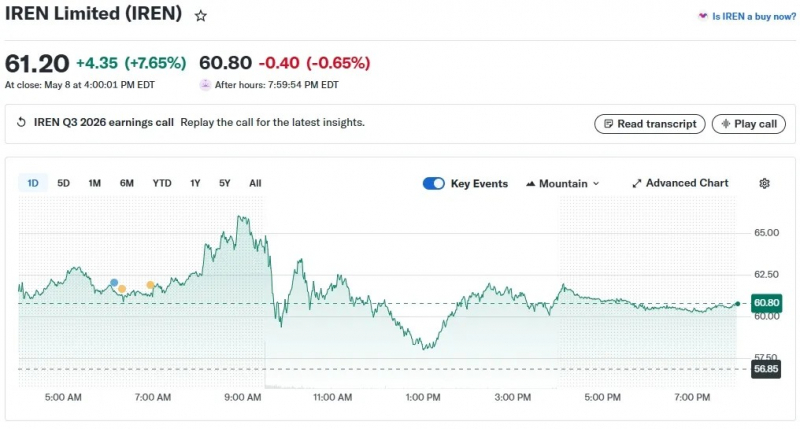The image size is (800, 429).
Task: Open the Is IREN a buy now link
Action: 754,16
